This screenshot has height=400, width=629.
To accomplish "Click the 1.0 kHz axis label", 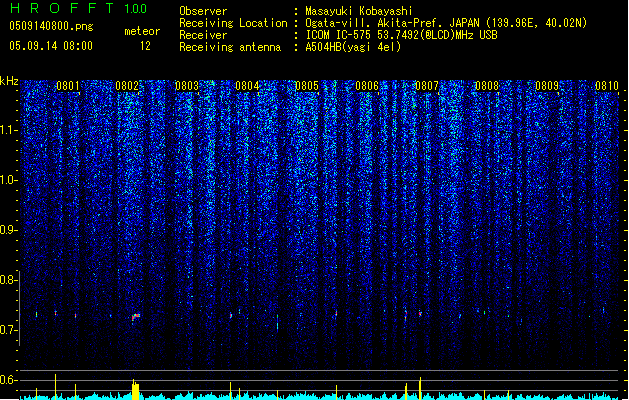I will (x=9, y=180).
